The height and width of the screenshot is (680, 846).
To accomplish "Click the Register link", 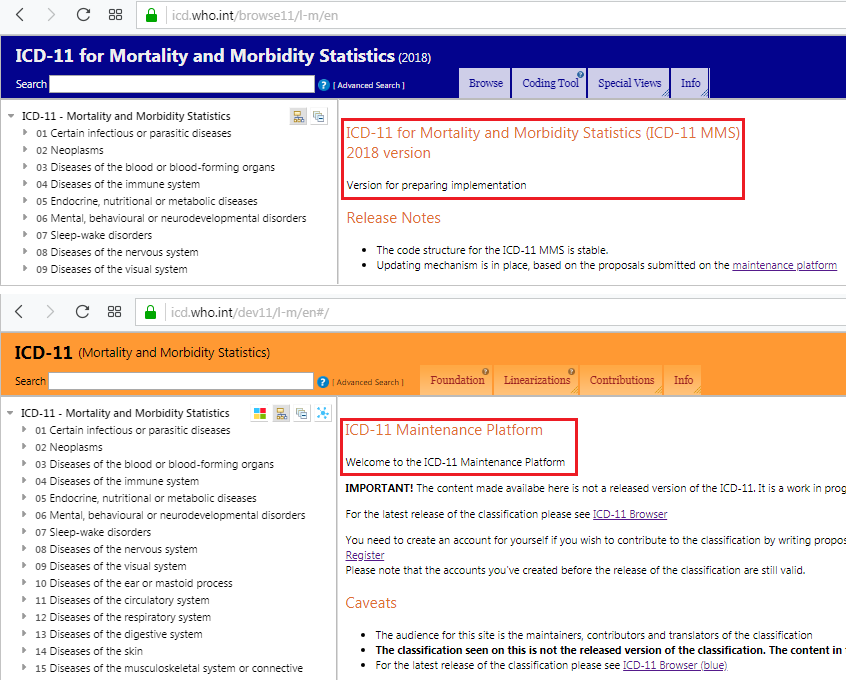I will [365, 555].
